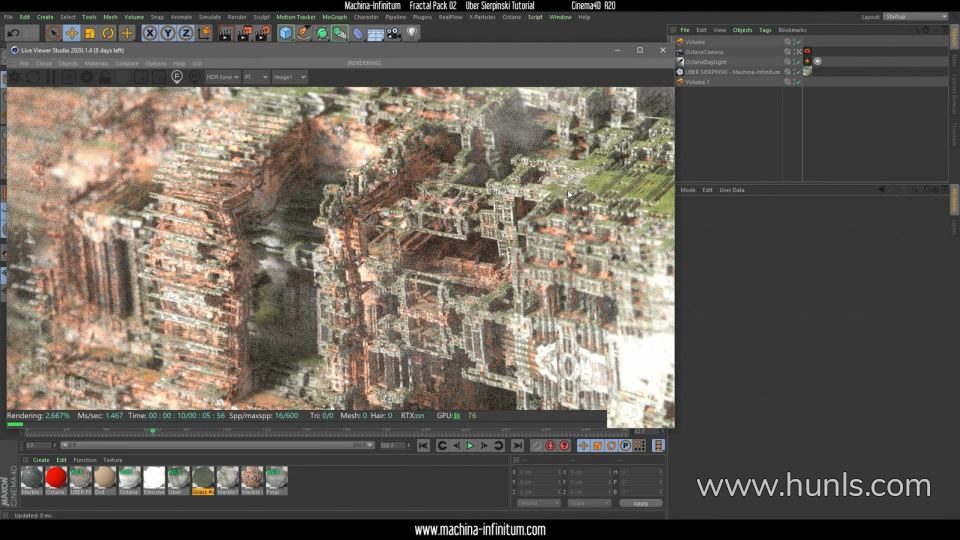Open the Layout Startup dropdown

[x=914, y=17]
